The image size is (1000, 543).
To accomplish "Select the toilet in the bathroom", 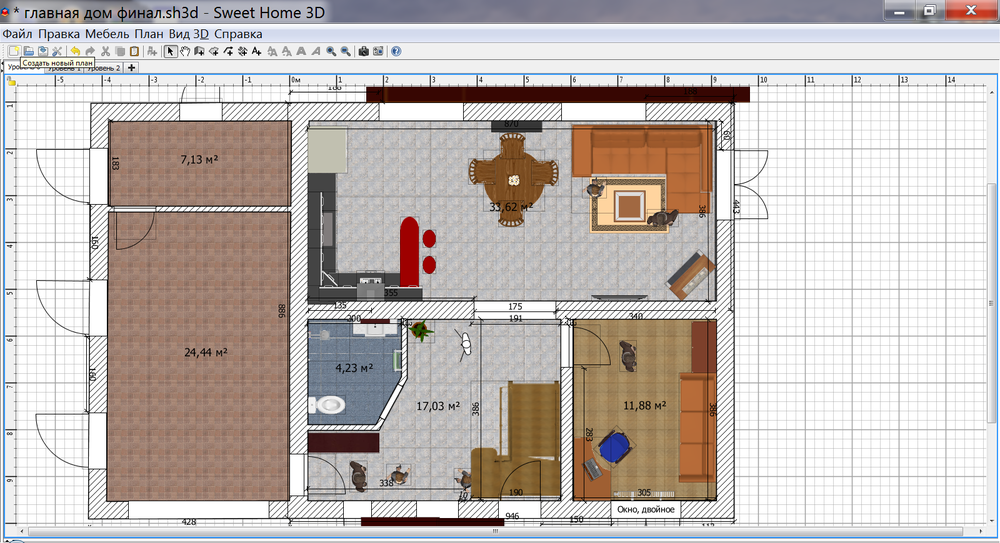I will pos(327,404).
